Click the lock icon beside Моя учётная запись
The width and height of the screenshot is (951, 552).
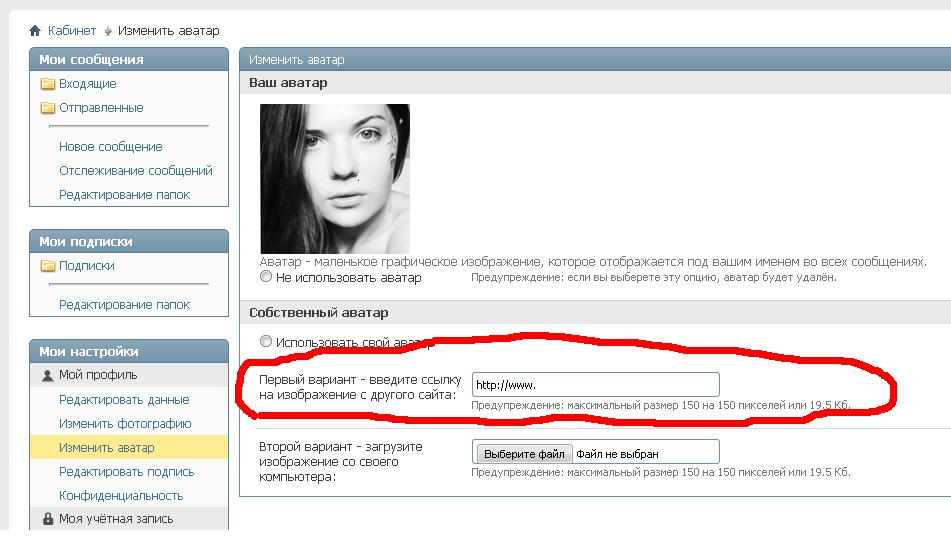[47, 519]
